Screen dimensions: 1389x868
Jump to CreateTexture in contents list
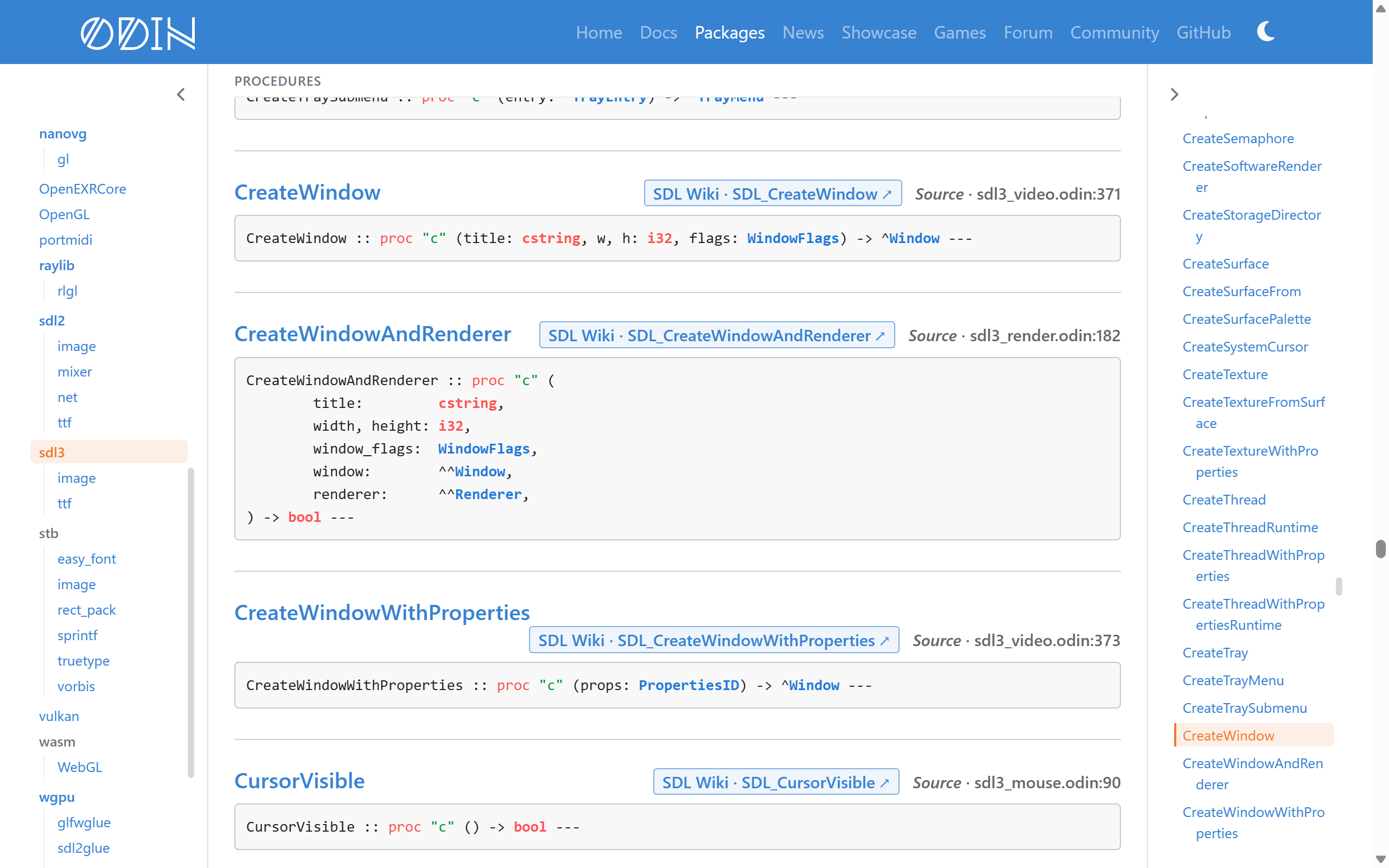click(1225, 374)
